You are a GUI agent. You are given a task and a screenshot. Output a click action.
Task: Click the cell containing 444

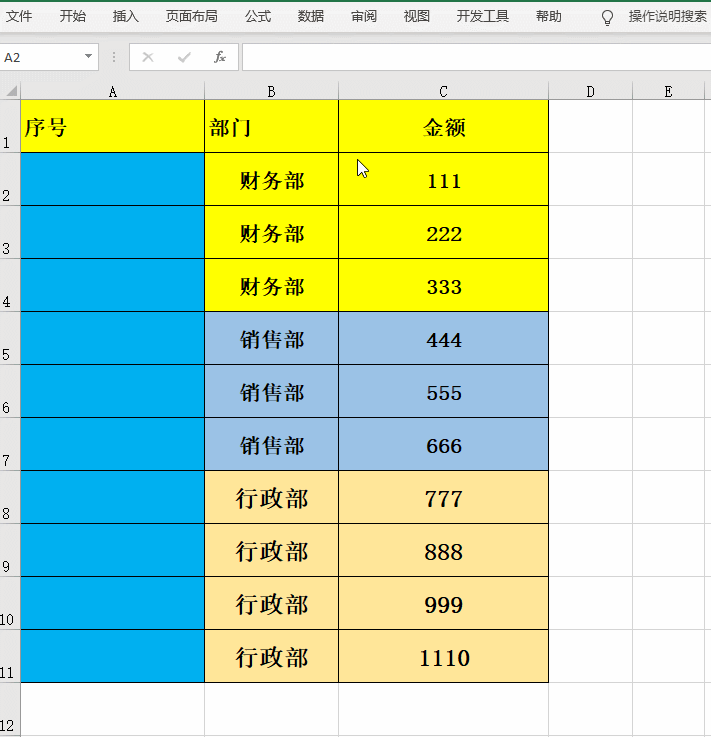(x=444, y=338)
